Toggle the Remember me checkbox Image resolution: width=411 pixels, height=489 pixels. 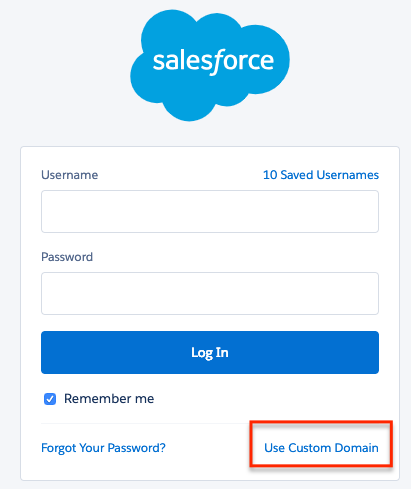point(50,399)
